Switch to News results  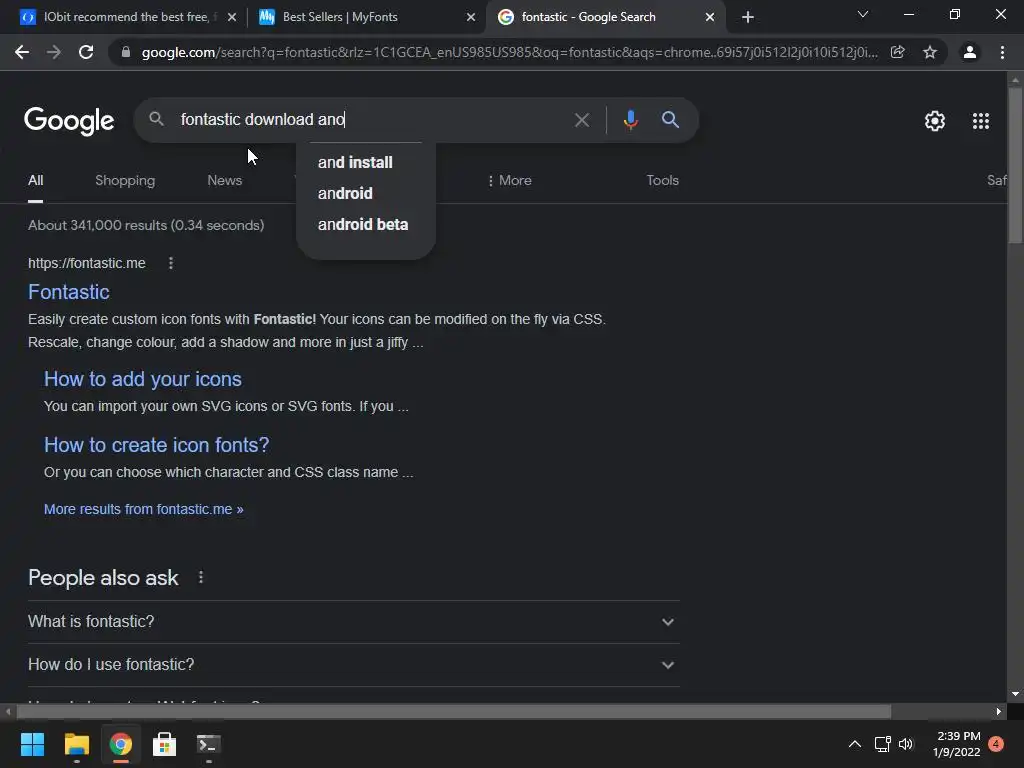tap(225, 181)
